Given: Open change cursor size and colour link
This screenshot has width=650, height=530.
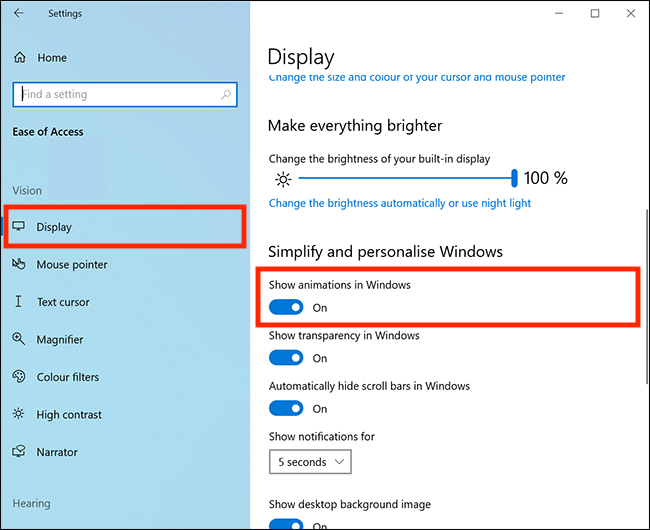Looking at the screenshot, I should [x=417, y=77].
